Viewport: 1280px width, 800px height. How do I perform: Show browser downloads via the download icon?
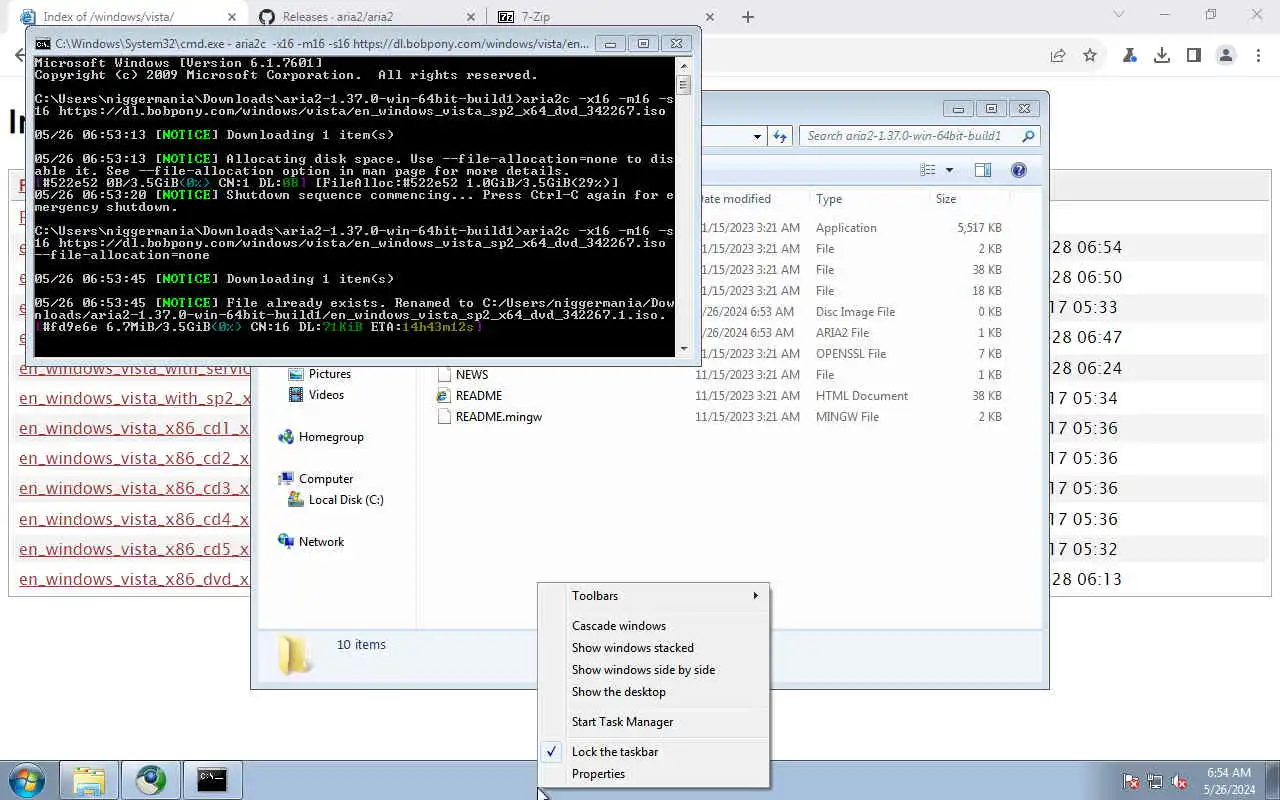click(1162, 56)
